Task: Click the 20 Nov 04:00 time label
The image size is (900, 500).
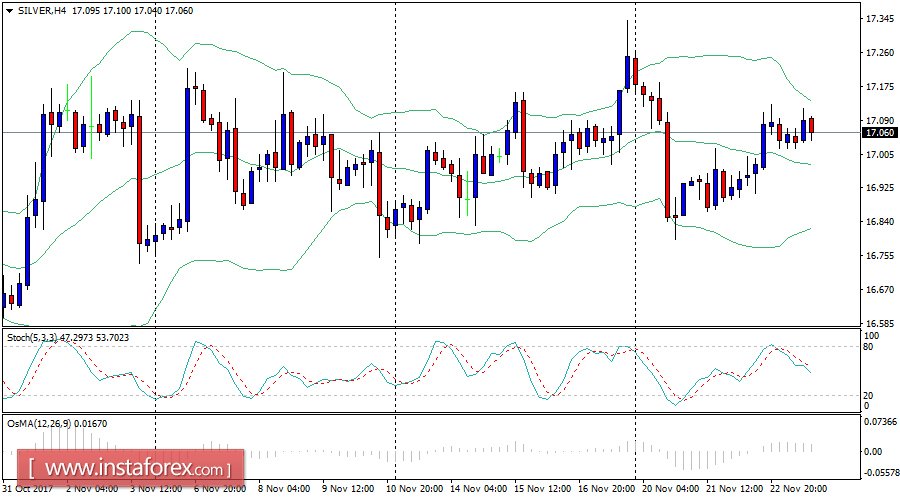Action: (670, 489)
